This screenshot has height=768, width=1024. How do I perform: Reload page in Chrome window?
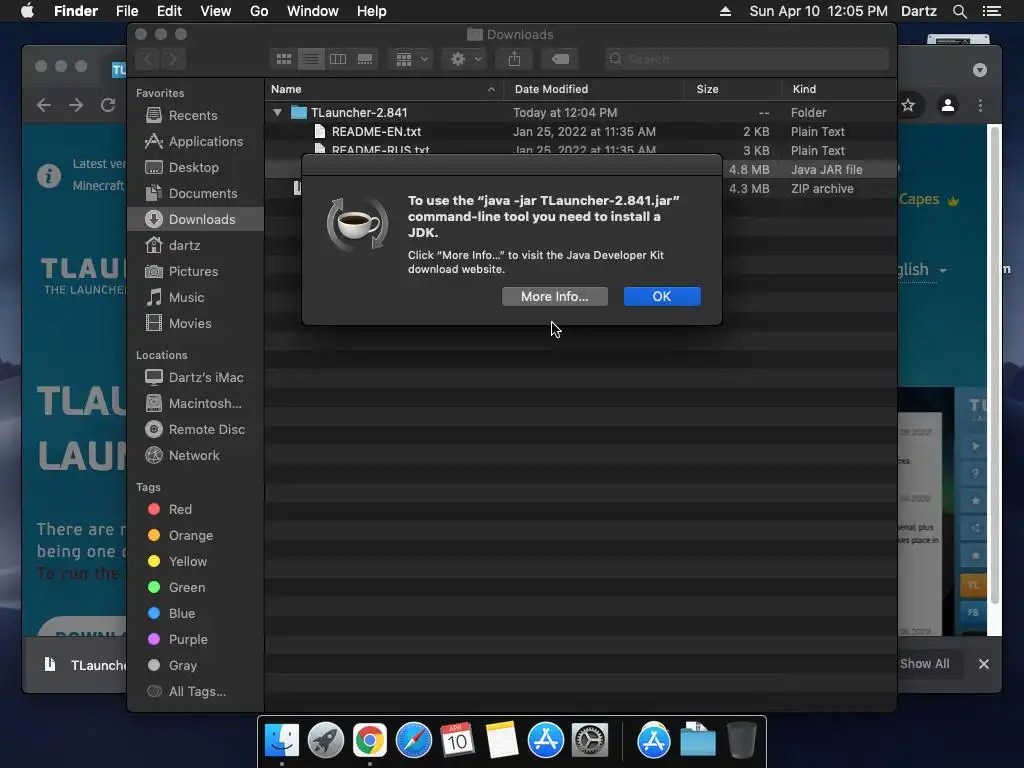pos(108,105)
